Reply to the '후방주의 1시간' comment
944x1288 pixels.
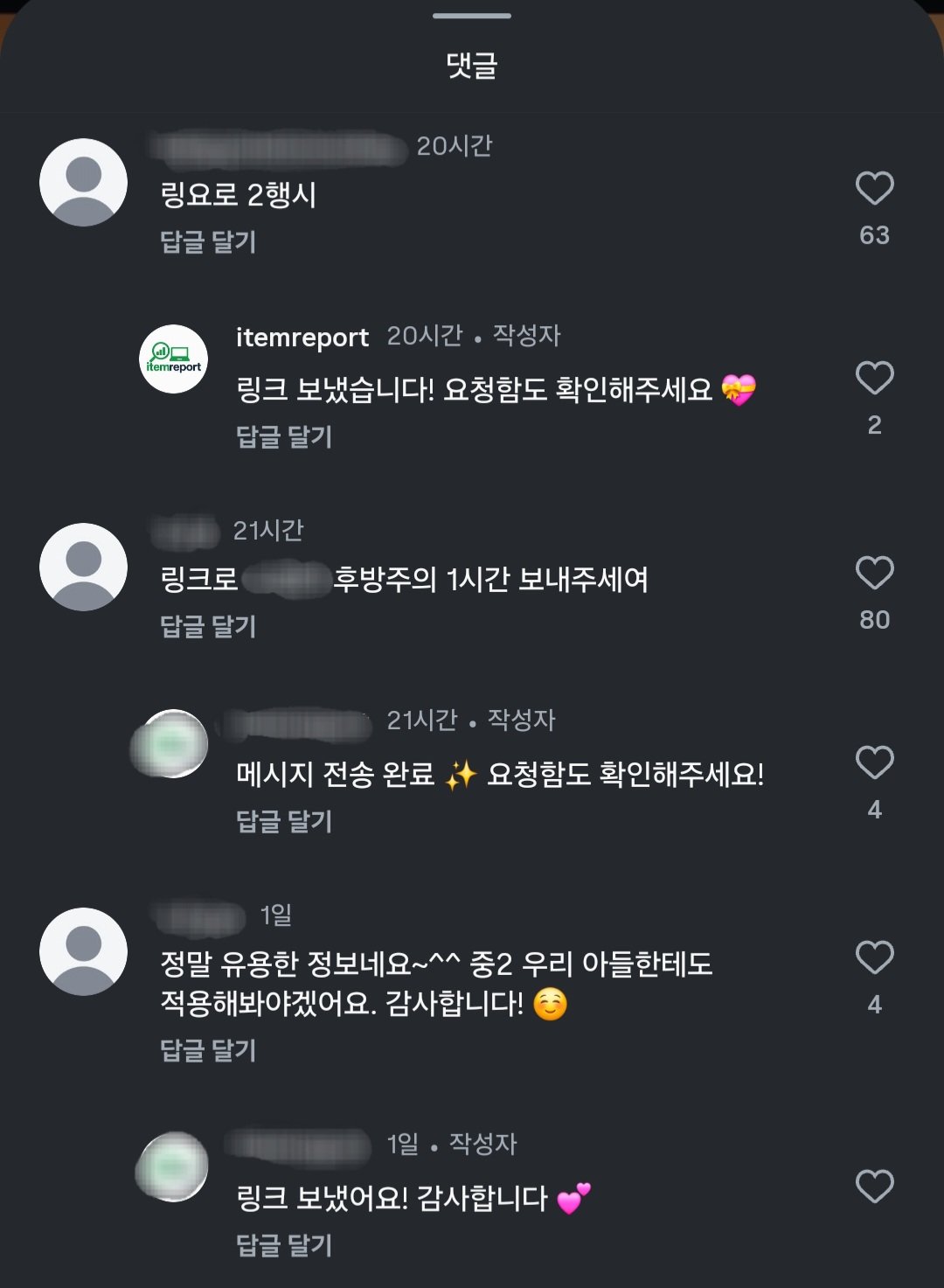(x=208, y=626)
